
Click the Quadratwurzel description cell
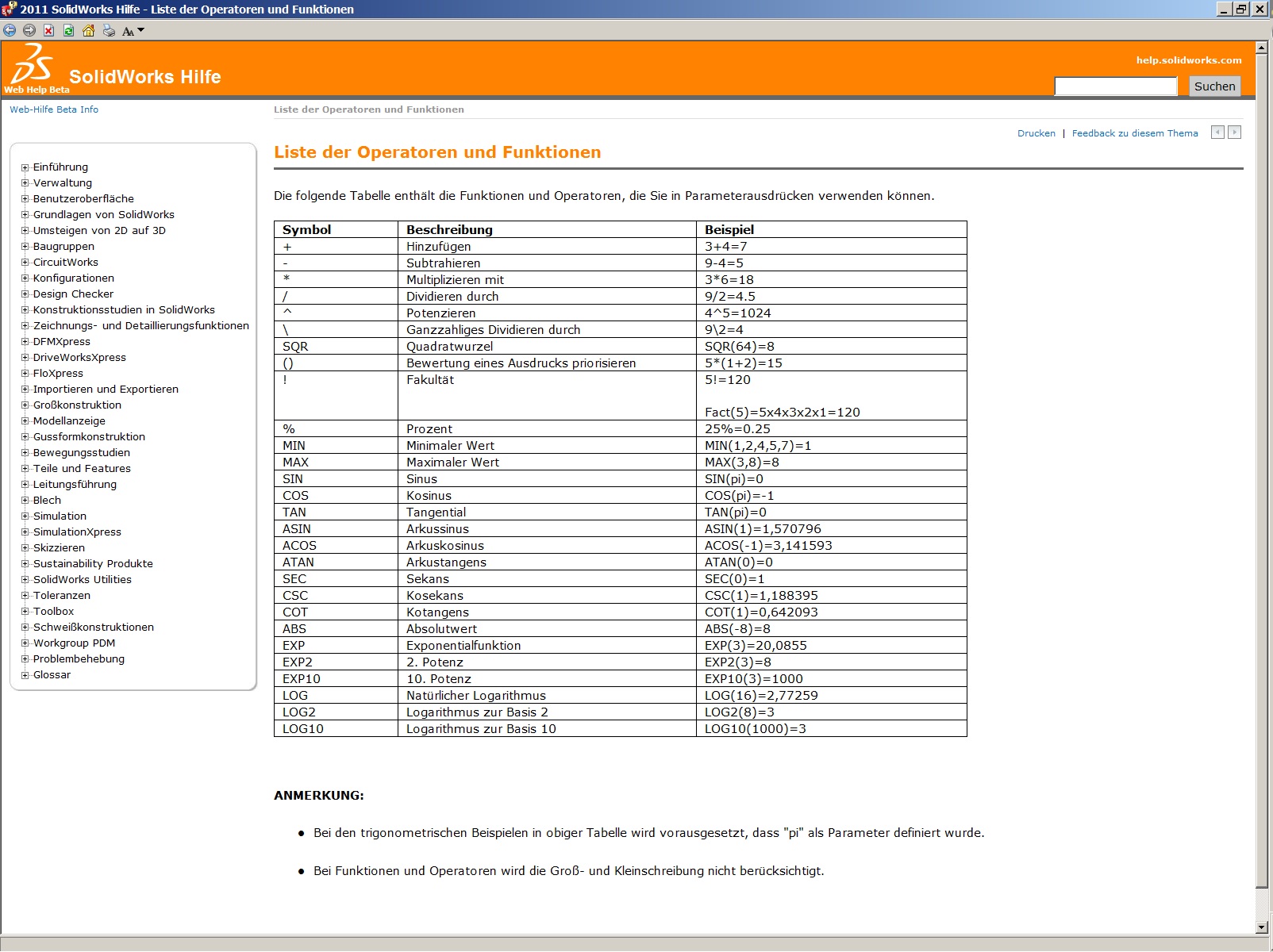tap(547, 347)
